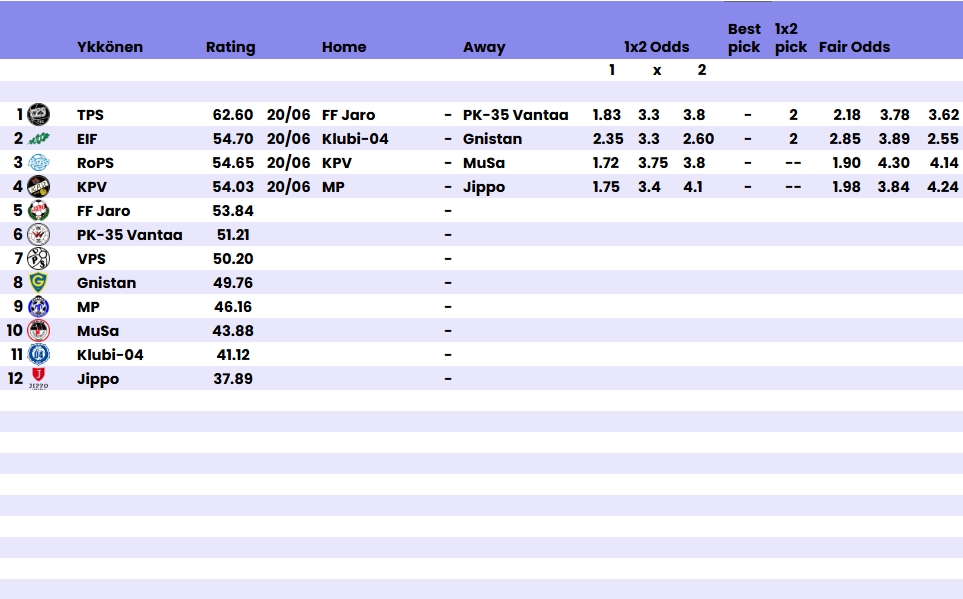
Task: Click the Klubi-04 blue logo in row 11
Action: (38, 355)
